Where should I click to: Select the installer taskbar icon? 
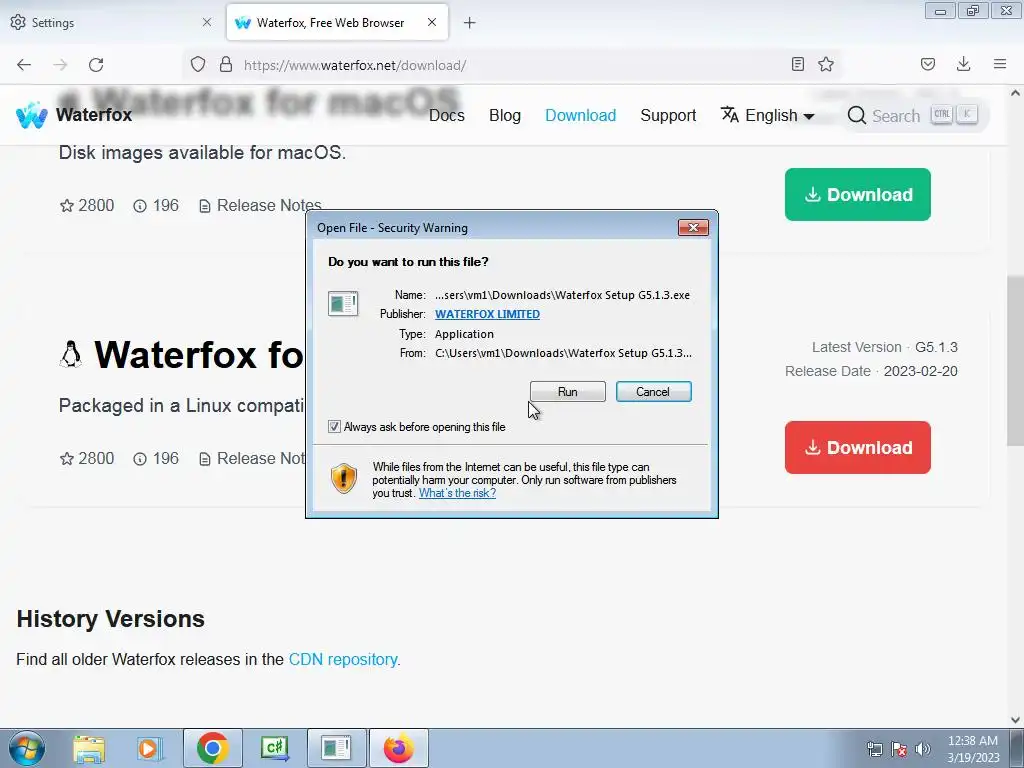click(336, 748)
